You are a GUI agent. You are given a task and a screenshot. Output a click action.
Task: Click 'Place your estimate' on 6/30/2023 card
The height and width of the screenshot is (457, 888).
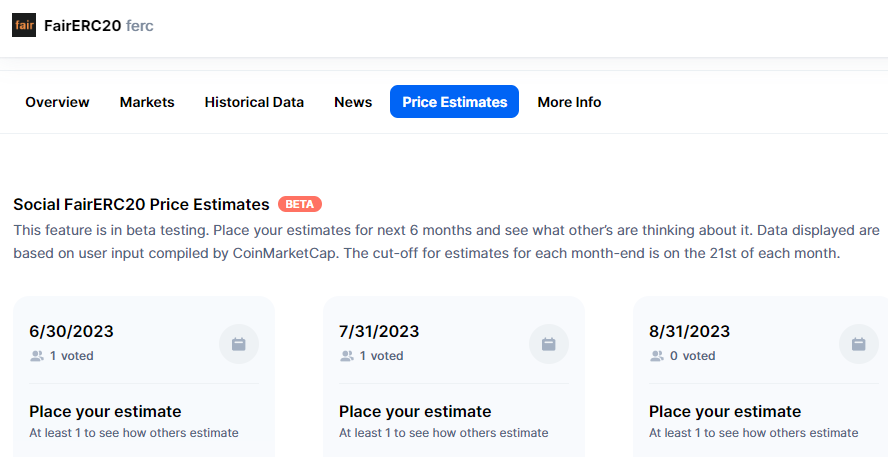pos(105,412)
